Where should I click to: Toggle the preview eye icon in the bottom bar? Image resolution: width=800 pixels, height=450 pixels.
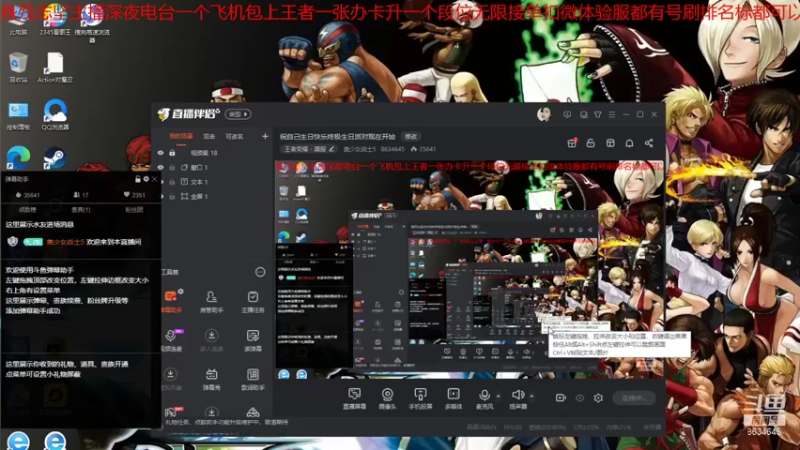pos(580,397)
